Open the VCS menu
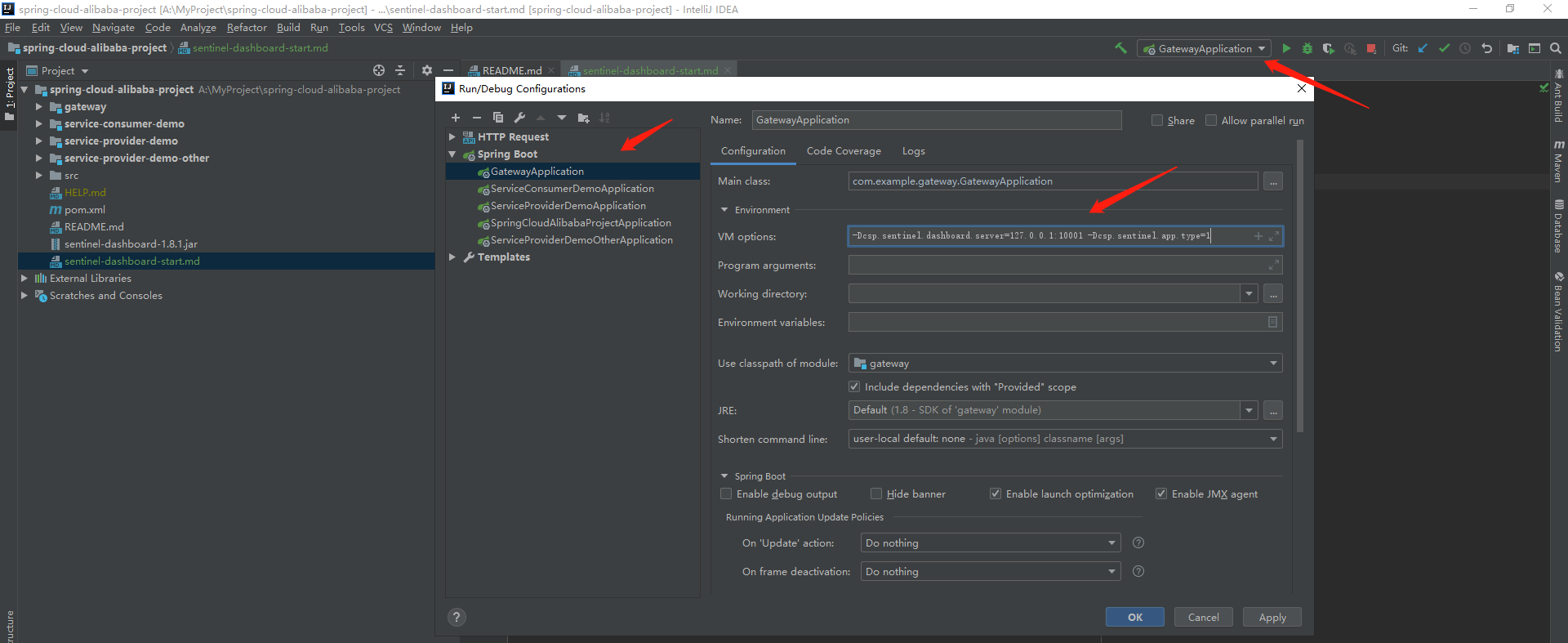The height and width of the screenshot is (643, 1568). [383, 27]
